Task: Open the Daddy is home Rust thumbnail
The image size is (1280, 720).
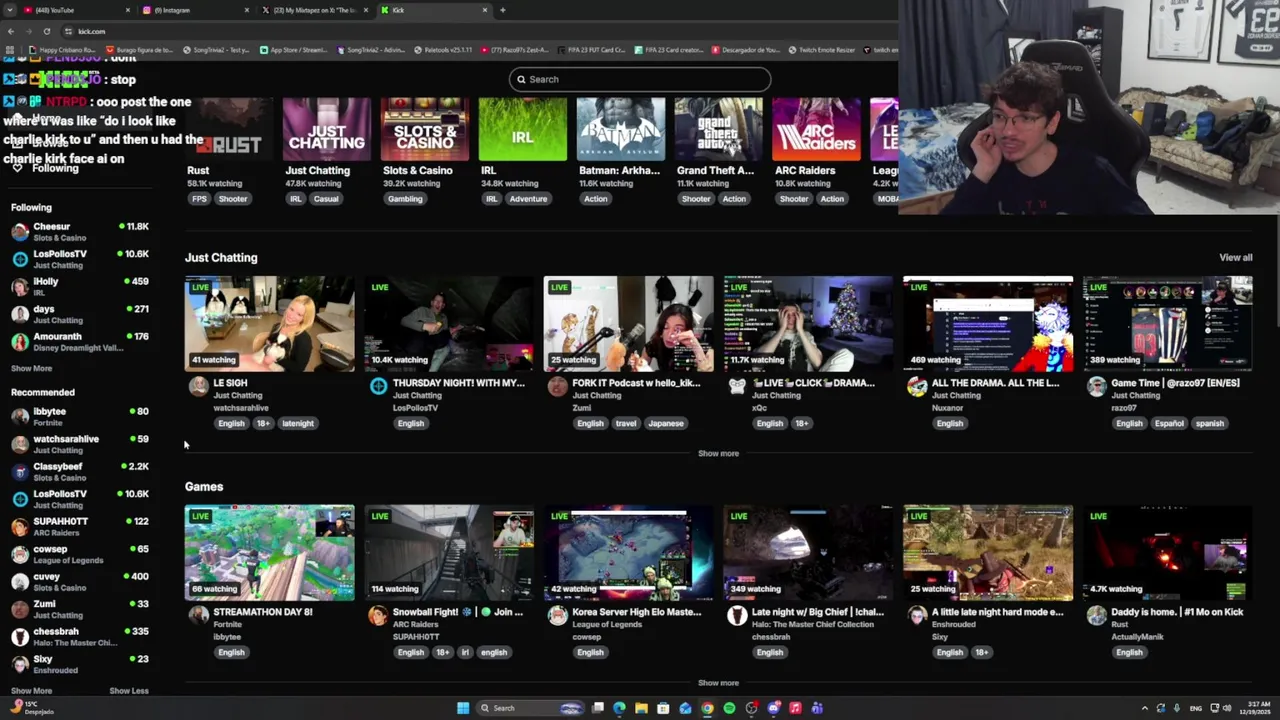Action: point(1168,553)
